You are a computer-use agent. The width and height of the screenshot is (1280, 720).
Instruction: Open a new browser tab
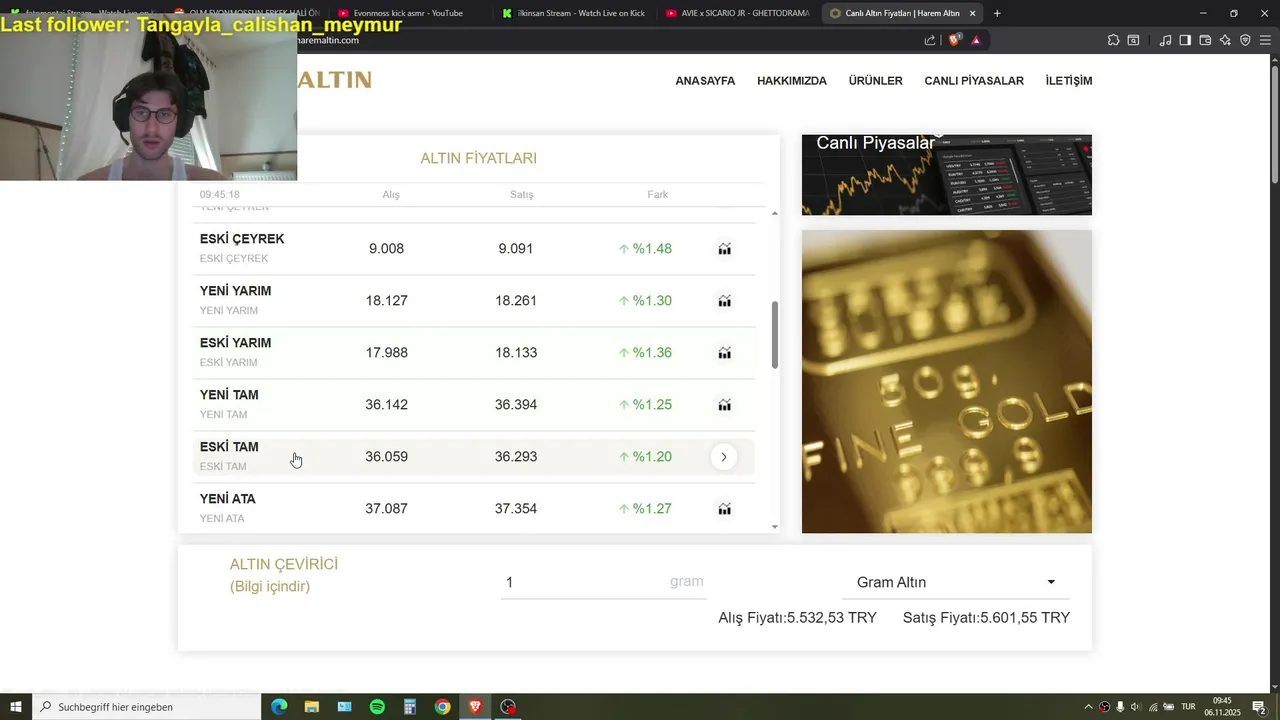pos(997,13)
